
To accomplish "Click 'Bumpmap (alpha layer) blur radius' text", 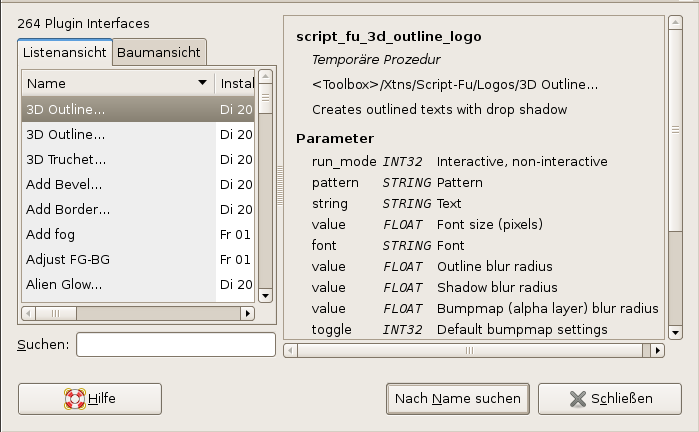I will 548,309.
